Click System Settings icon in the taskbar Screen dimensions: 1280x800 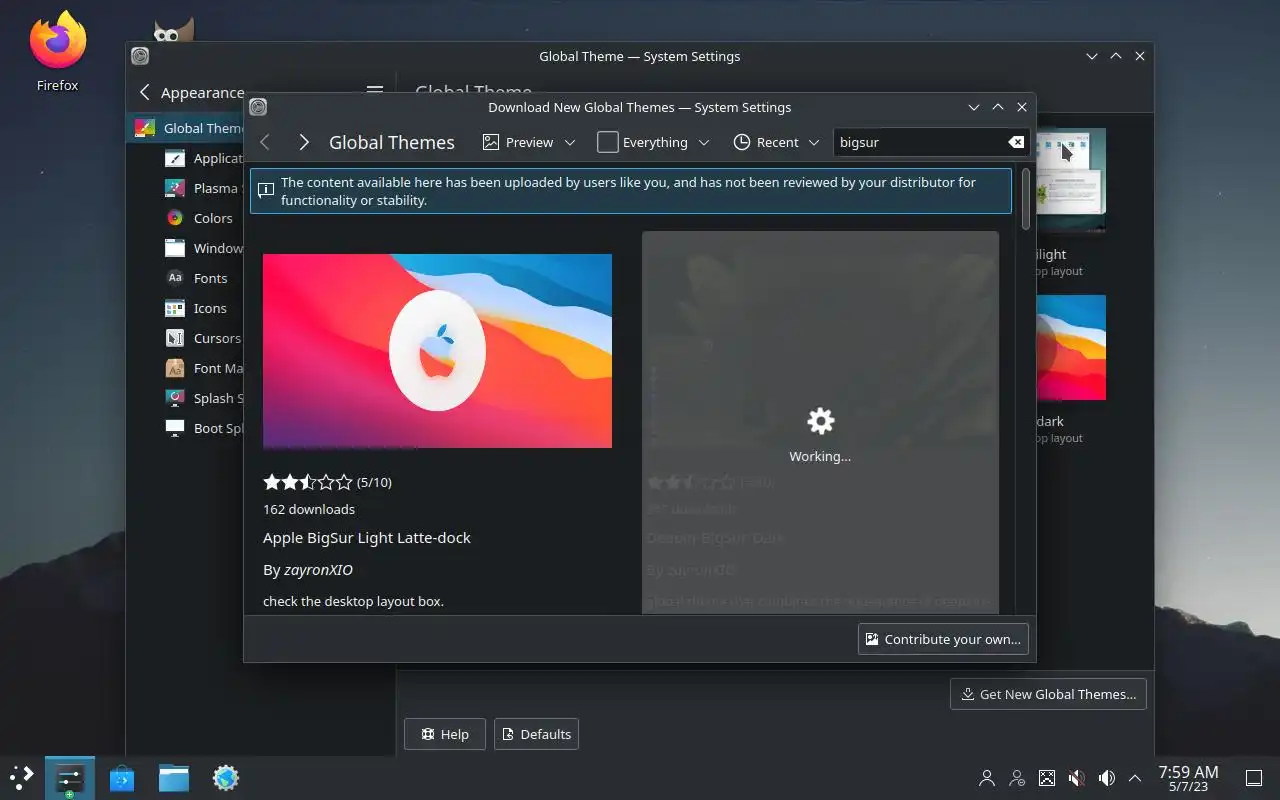(x=70, y=777)
